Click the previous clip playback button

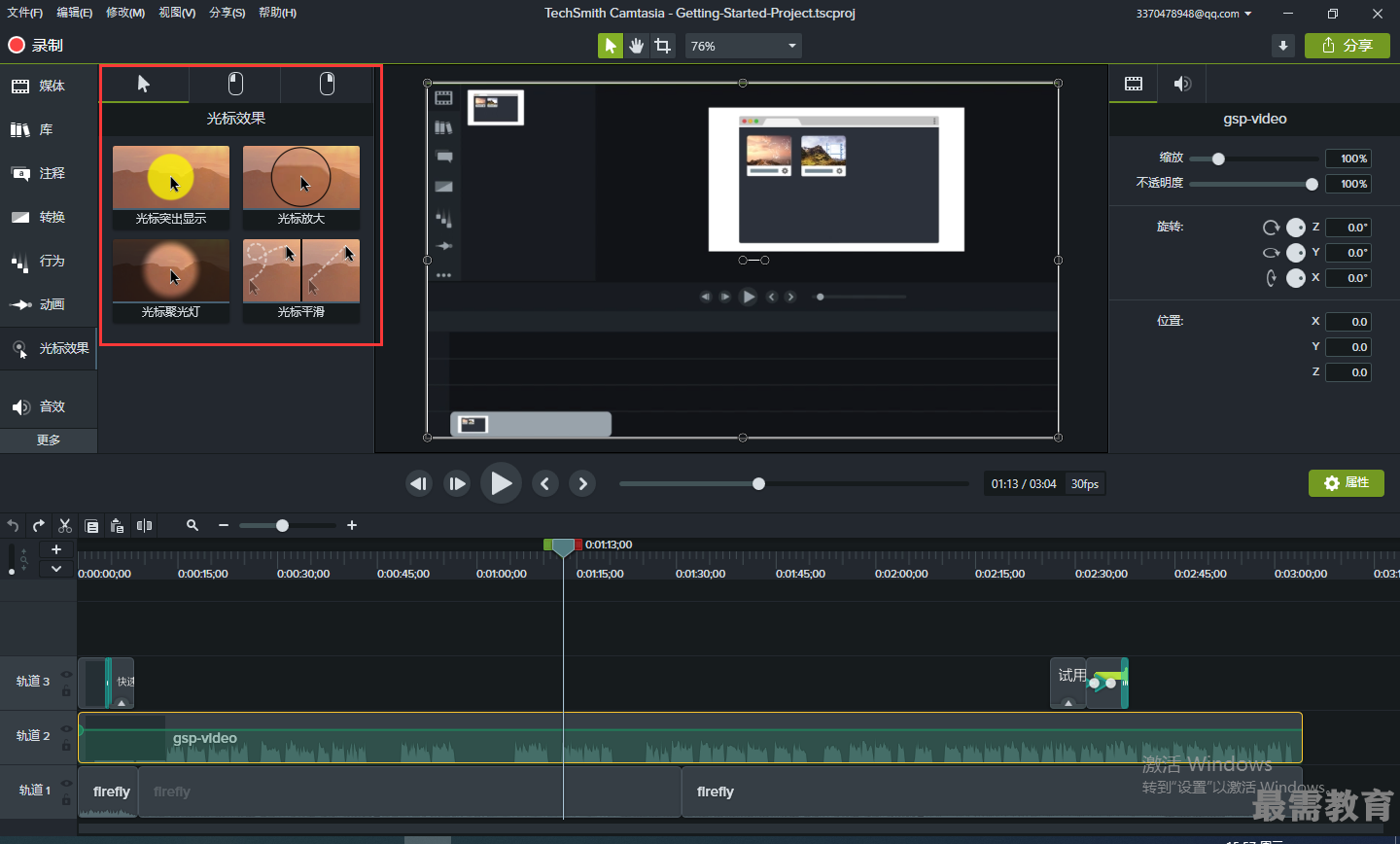[419, 483]
